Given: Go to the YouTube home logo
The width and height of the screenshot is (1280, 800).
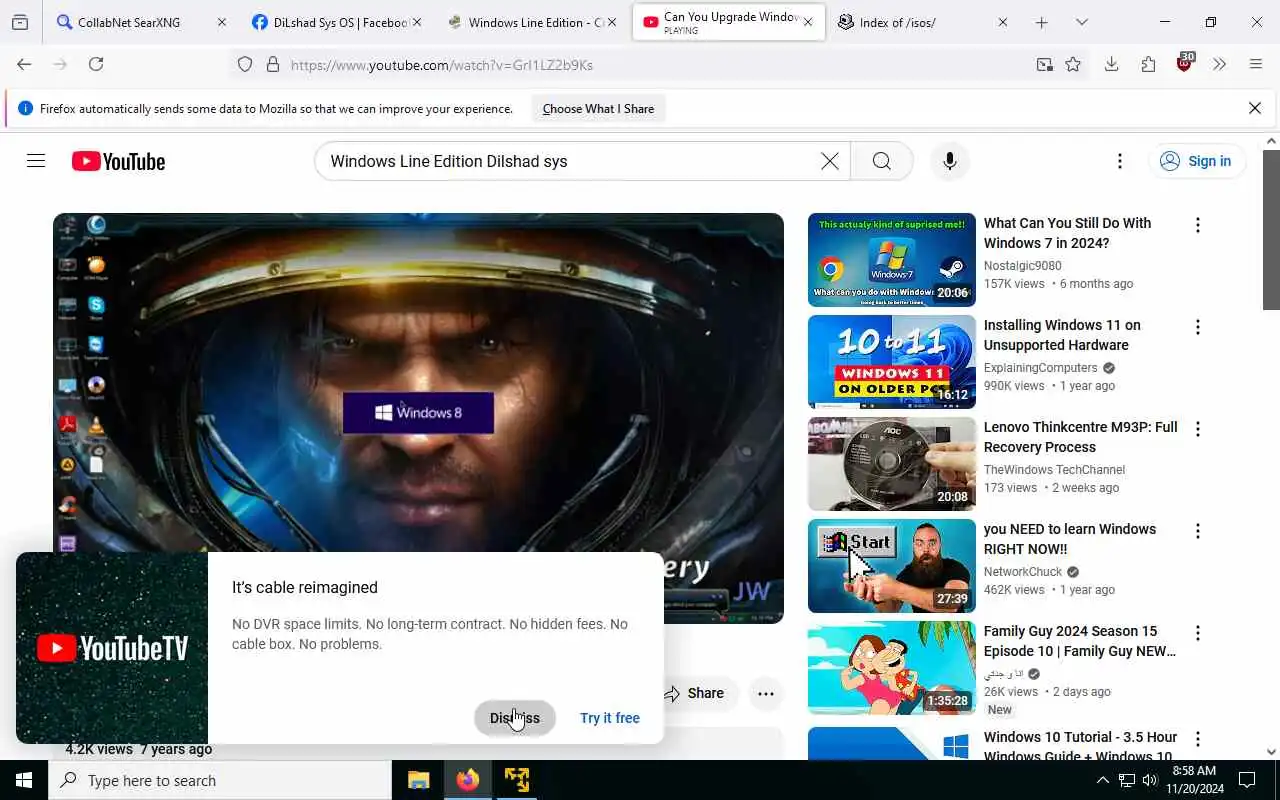Looking at the screenshot, I should [118, 161].
